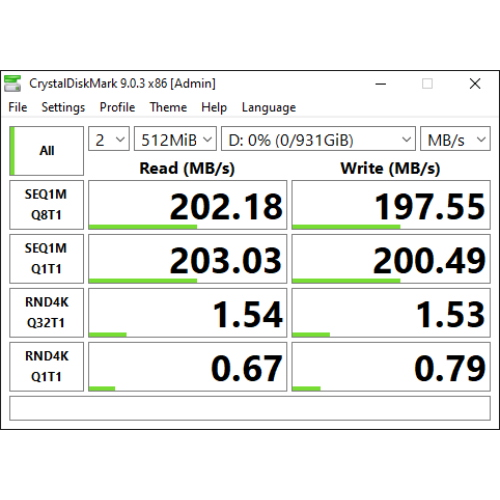Open the File menu
The height and width of the screenshot is (500, 500).
click(18, 107)
